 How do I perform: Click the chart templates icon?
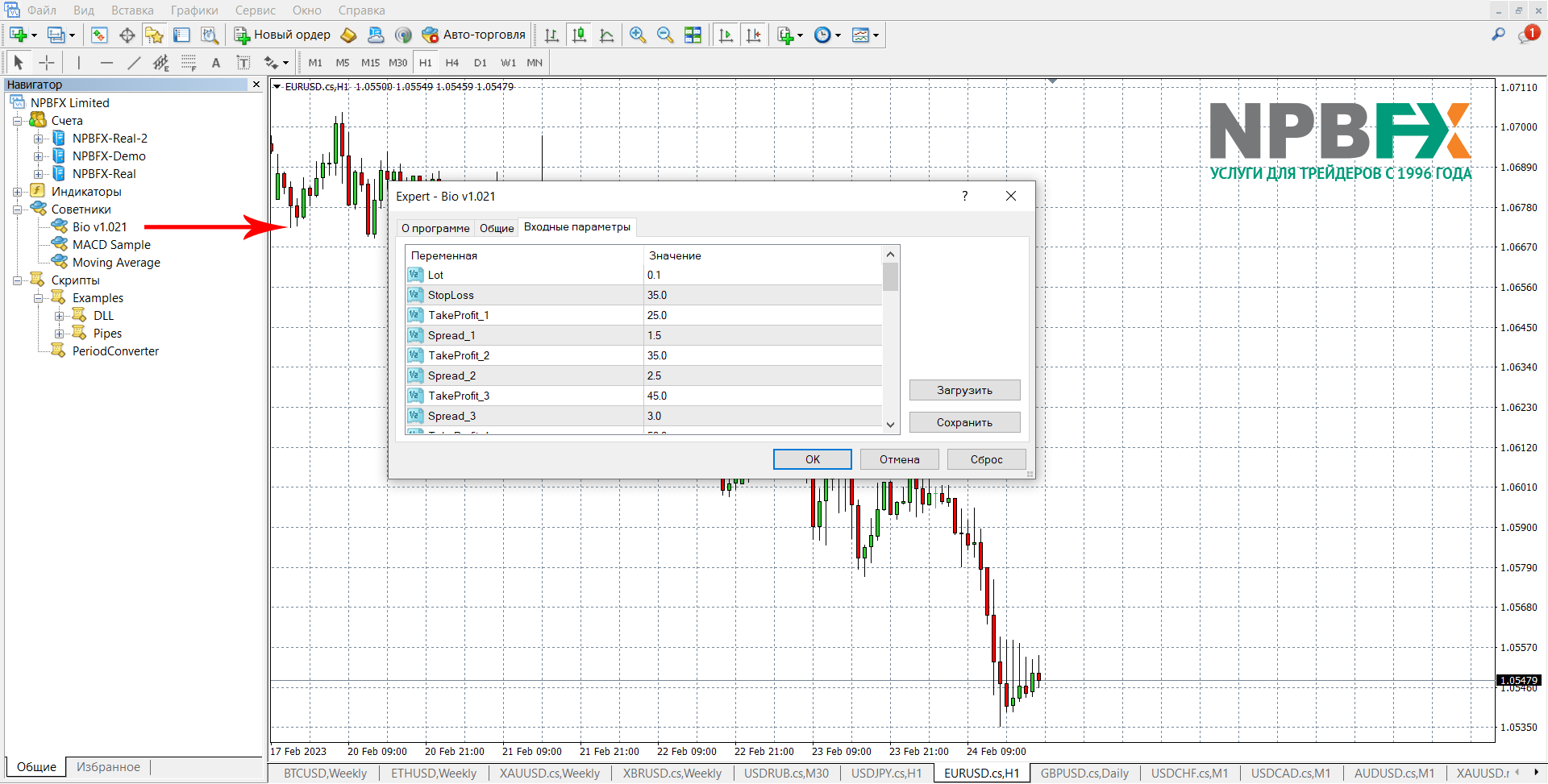click(x=860, y=35)
